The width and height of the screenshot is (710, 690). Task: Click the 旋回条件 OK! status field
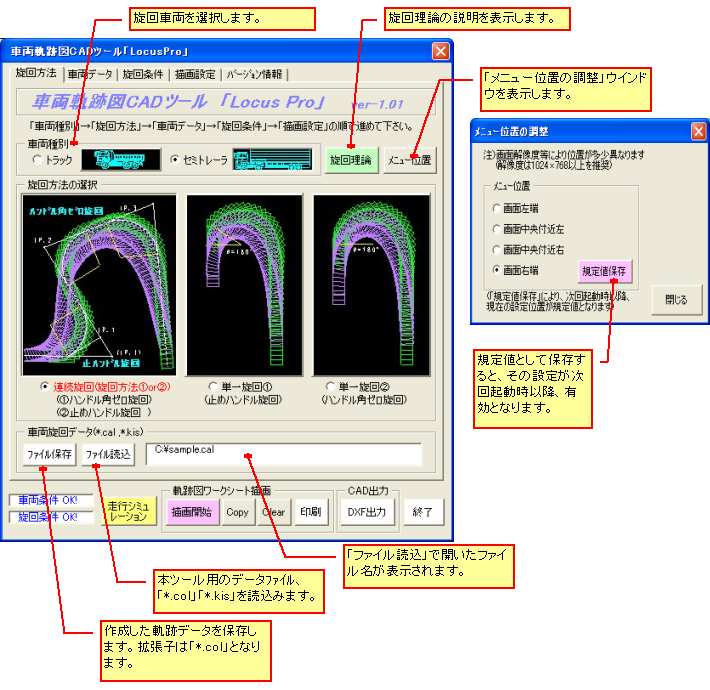tap(51, 517)
